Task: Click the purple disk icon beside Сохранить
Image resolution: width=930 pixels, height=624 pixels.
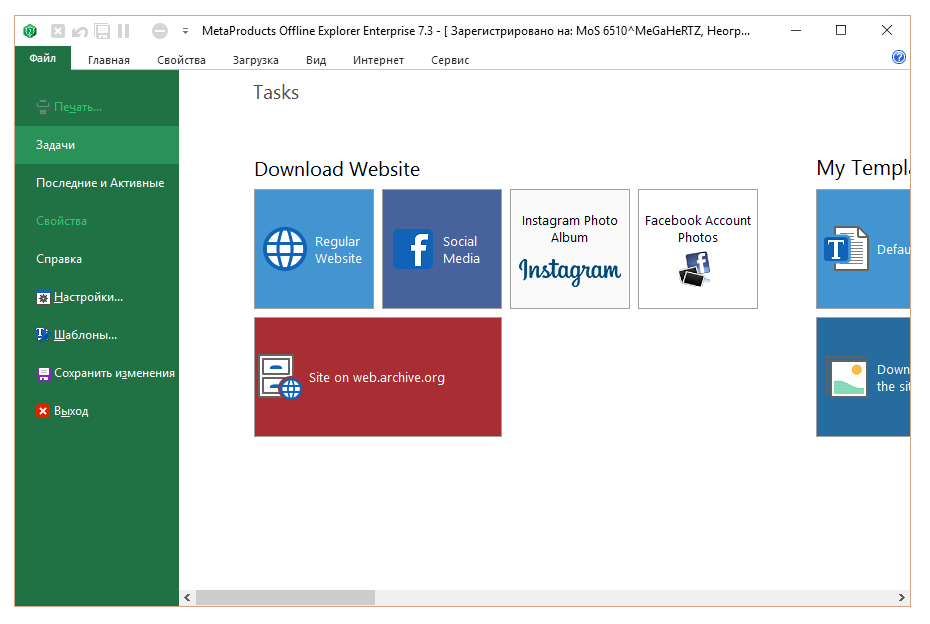Action: pyautogui.click(x=43, y=373)
